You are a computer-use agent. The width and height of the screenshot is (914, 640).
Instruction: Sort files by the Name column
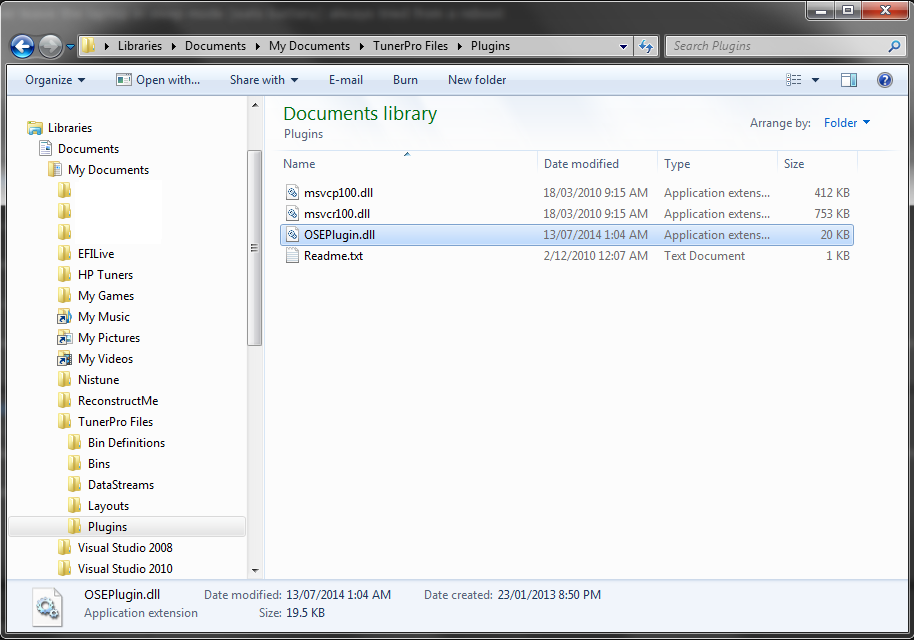tap(409, 164)
